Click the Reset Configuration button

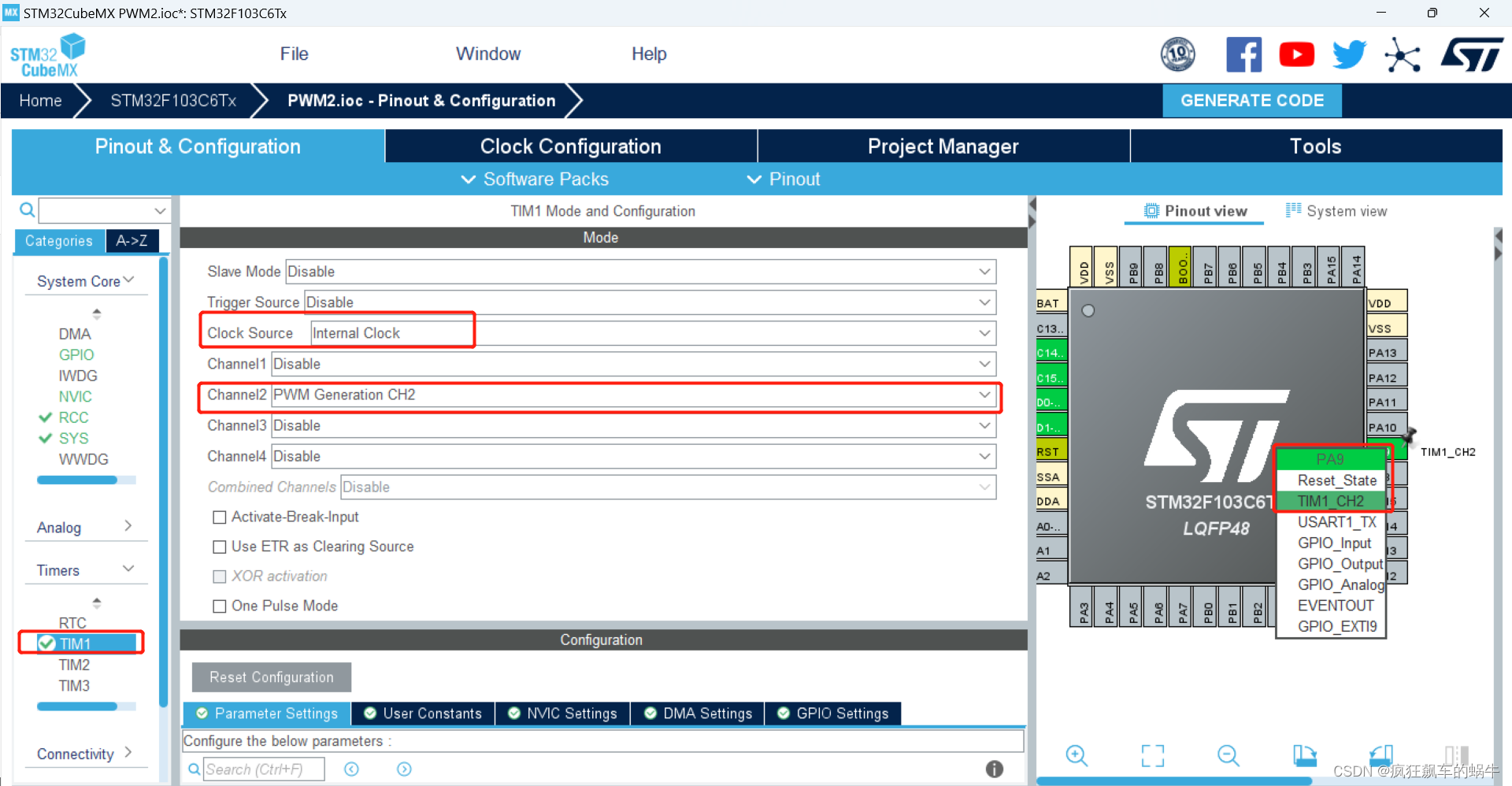click(x=272, y=677)
